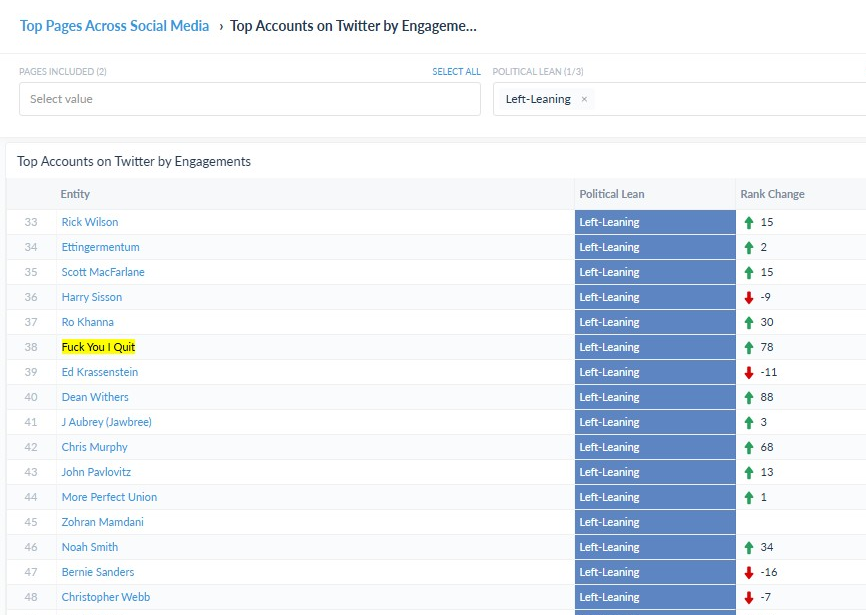Open Noah Smith account link
This screenshot has width=866, height=615.
click(x=89, y=547)
